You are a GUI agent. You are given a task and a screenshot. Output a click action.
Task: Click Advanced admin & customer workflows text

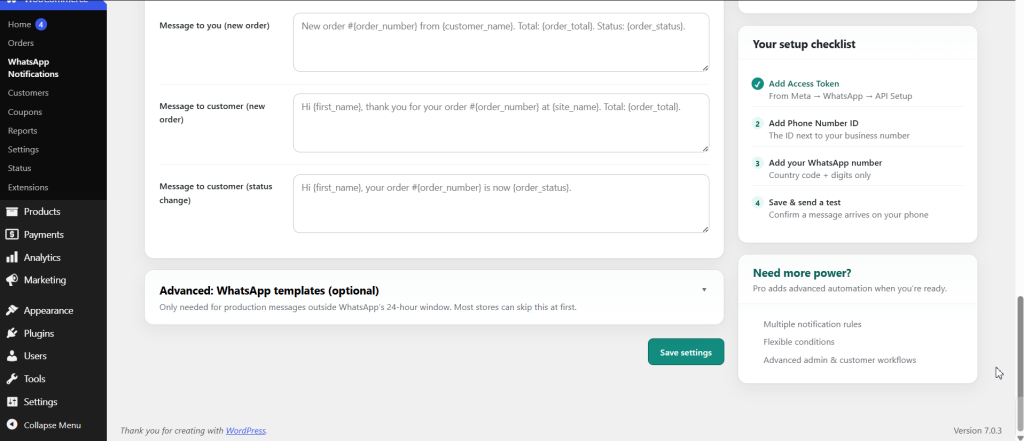tap(839, 360)
